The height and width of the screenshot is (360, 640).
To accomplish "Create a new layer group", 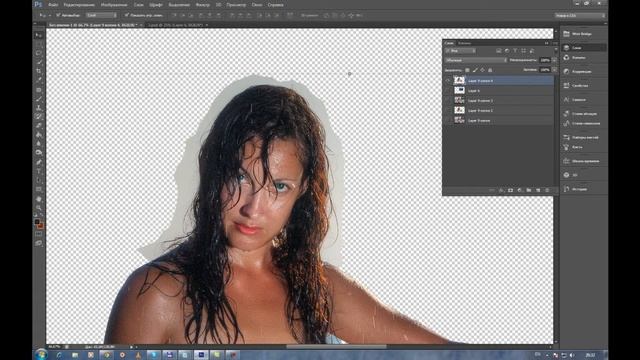I will [529, 190].
